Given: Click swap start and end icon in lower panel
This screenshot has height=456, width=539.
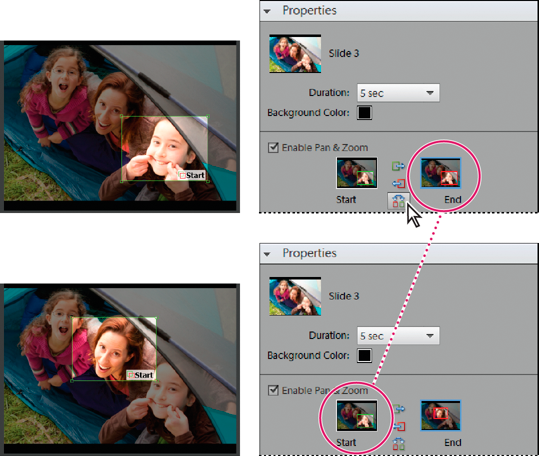Looking at the screenshot, I should 398,444.
